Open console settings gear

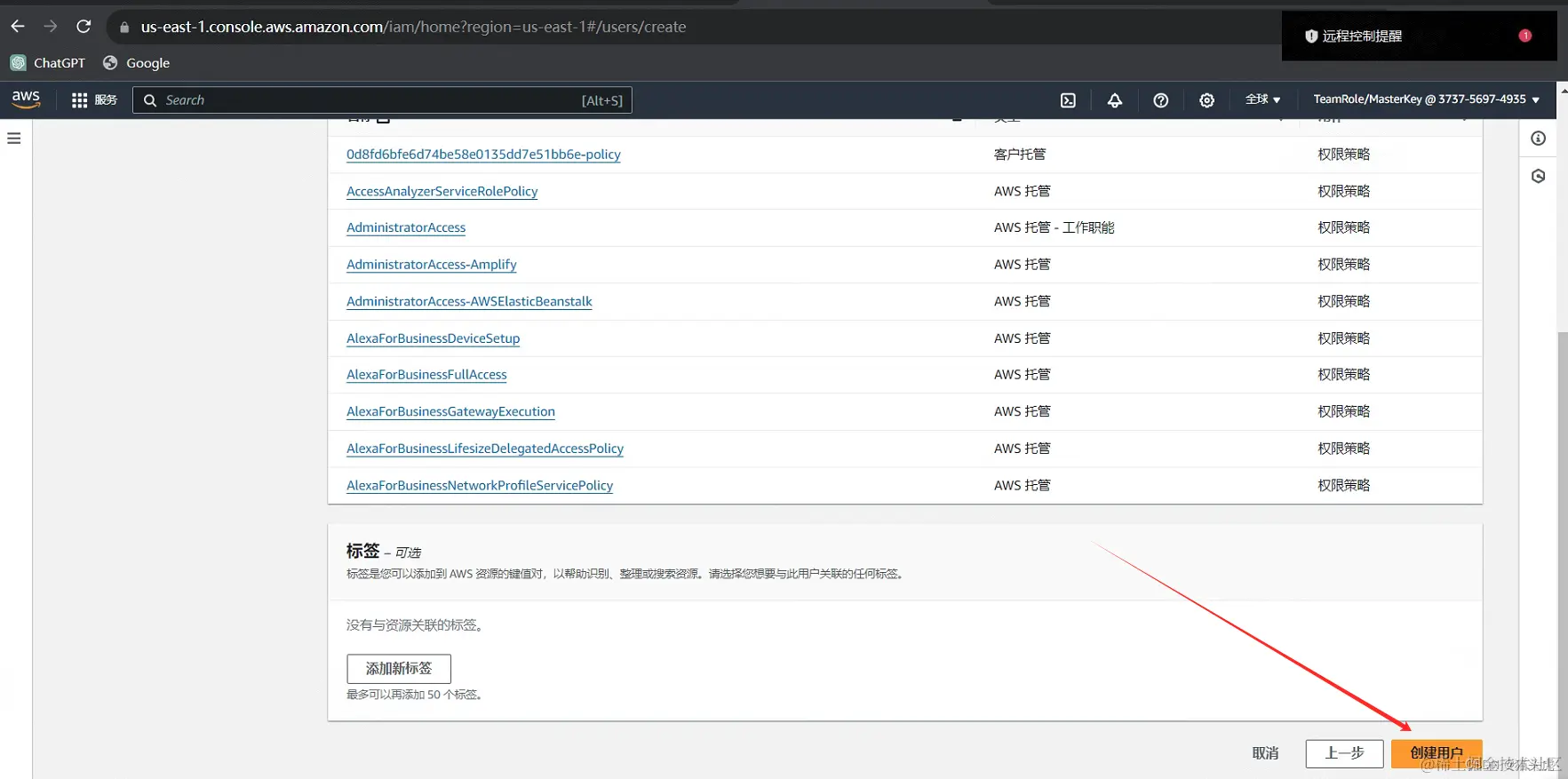click(1206, 100)
